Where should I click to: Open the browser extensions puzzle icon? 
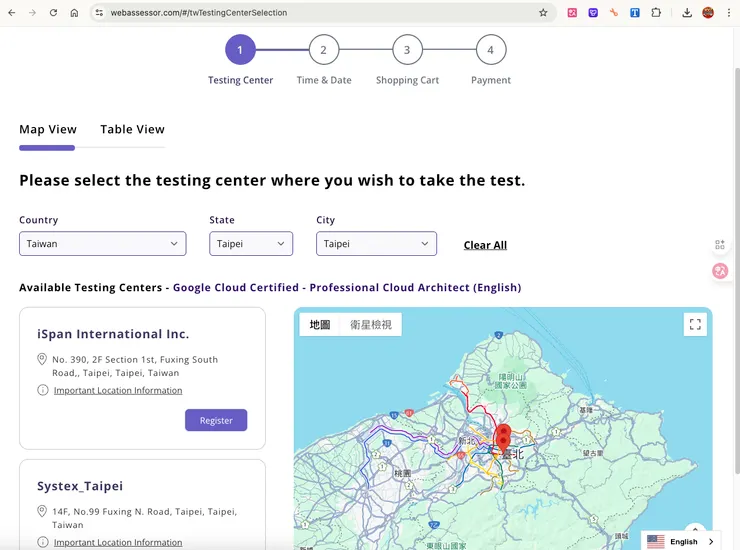coord(656,13)
